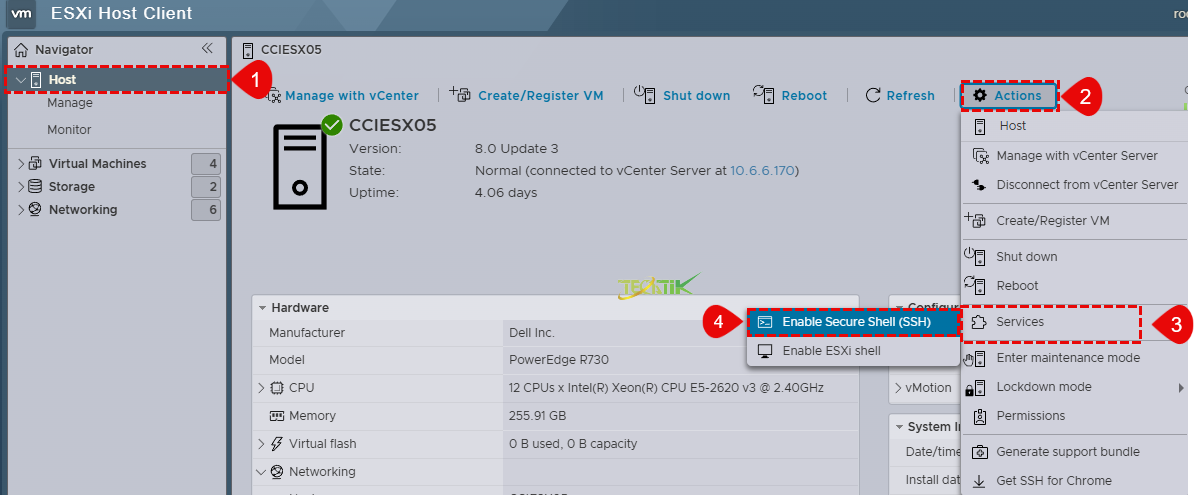The width and height of the screenshot is (1194, 495).
Task: Open the Actions gear menu button
Action: click(x=1009, y=95)
